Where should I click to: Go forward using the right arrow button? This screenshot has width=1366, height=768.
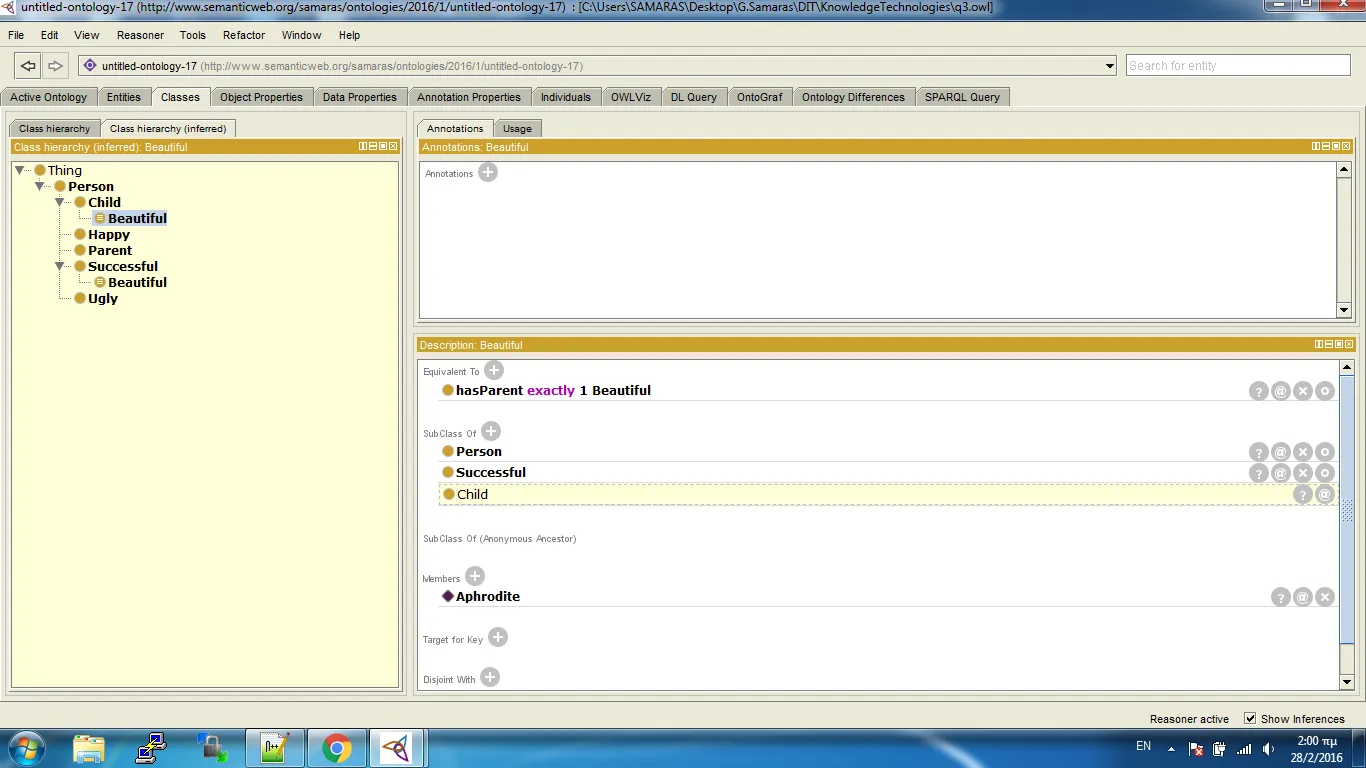coord(55,66)
